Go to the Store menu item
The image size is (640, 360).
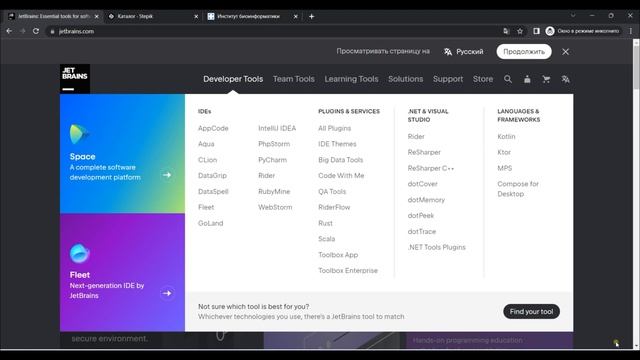click(x=483, y=79)
